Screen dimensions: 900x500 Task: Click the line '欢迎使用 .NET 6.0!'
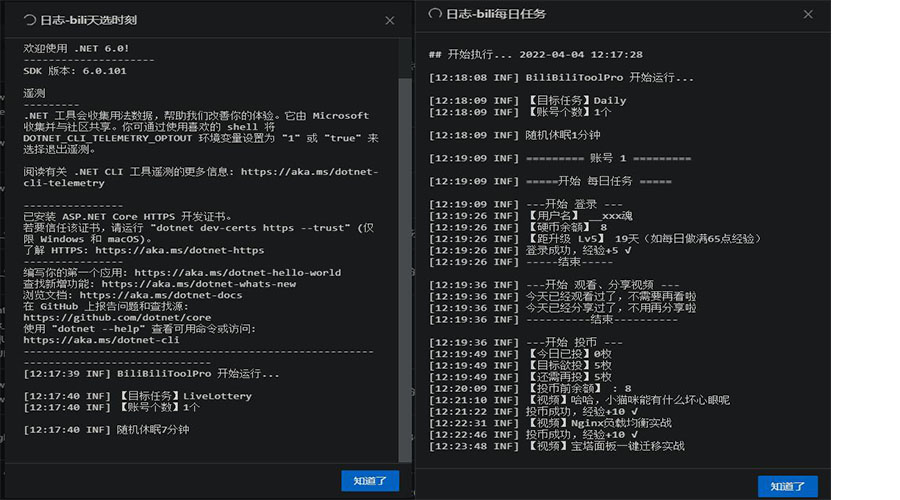tap(76, 49)
